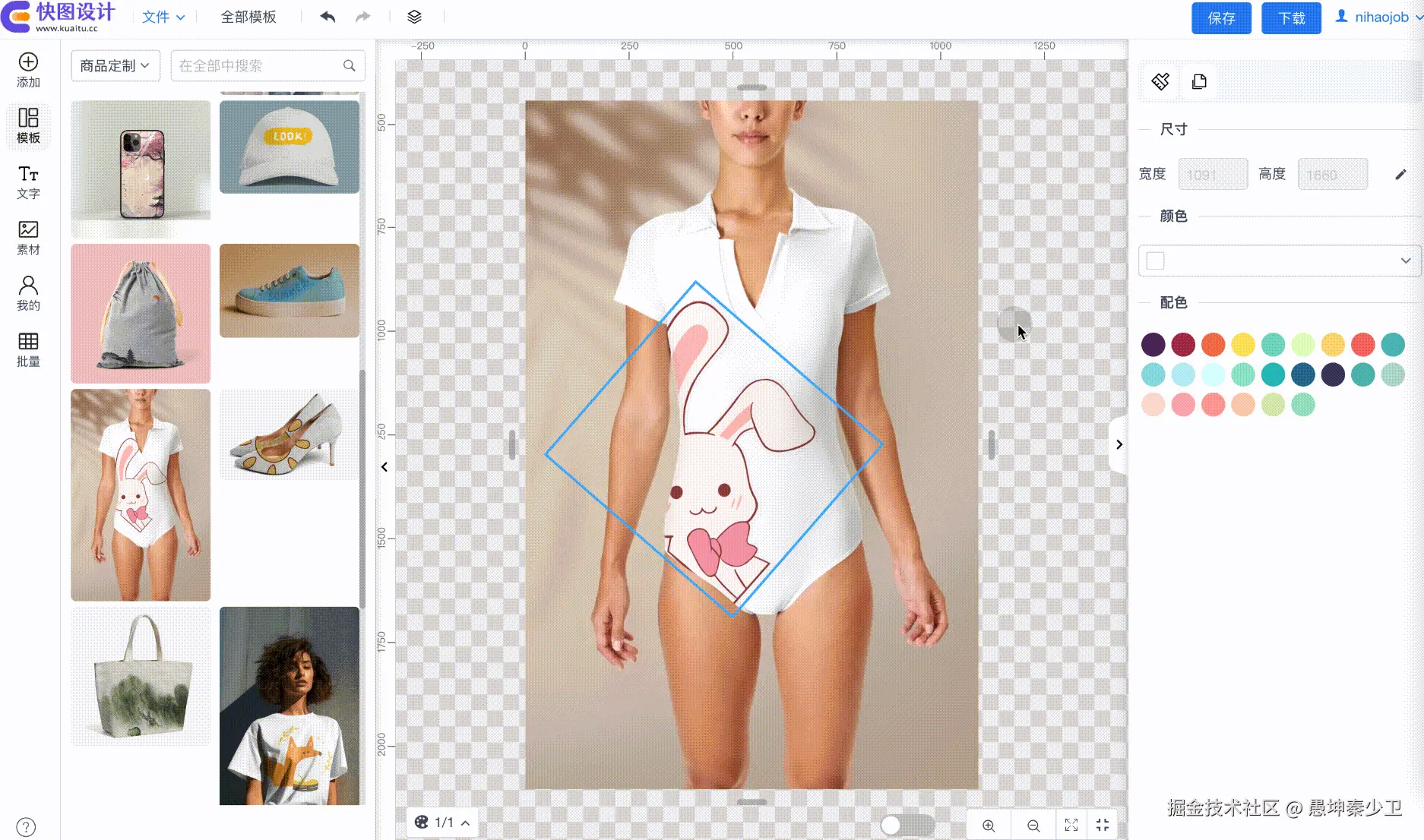This screenshot has height=840, width=1424.
Task: Open the 我的 personal assets section
Action: [28, 293]
